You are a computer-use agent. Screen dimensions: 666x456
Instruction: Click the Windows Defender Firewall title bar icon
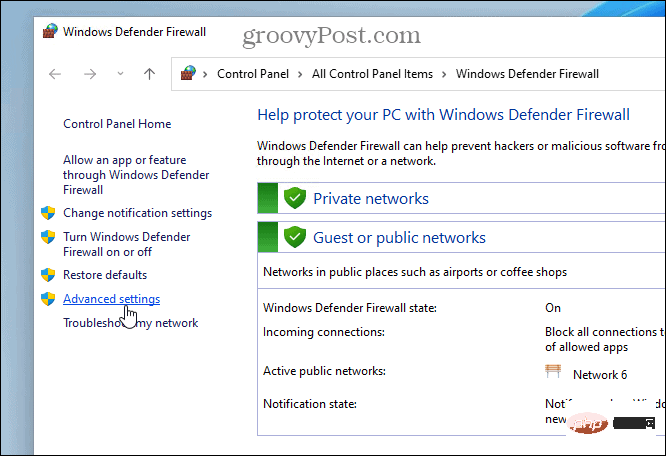50,31
